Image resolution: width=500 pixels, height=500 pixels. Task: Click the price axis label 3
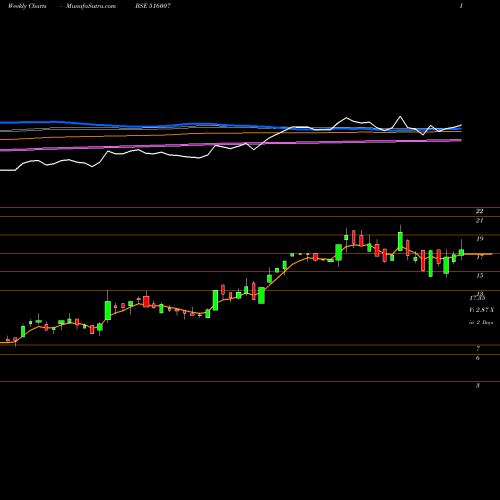click(x=478, y=386)
